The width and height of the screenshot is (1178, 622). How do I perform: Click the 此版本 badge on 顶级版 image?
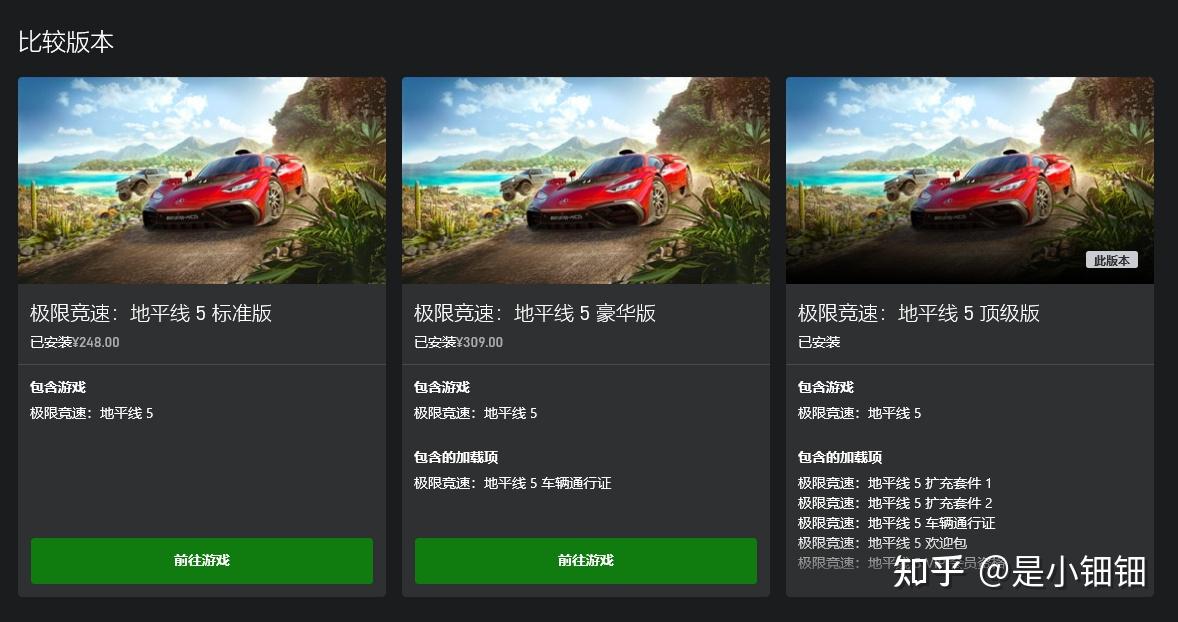pyautogui.click(x=1111, y=261)
